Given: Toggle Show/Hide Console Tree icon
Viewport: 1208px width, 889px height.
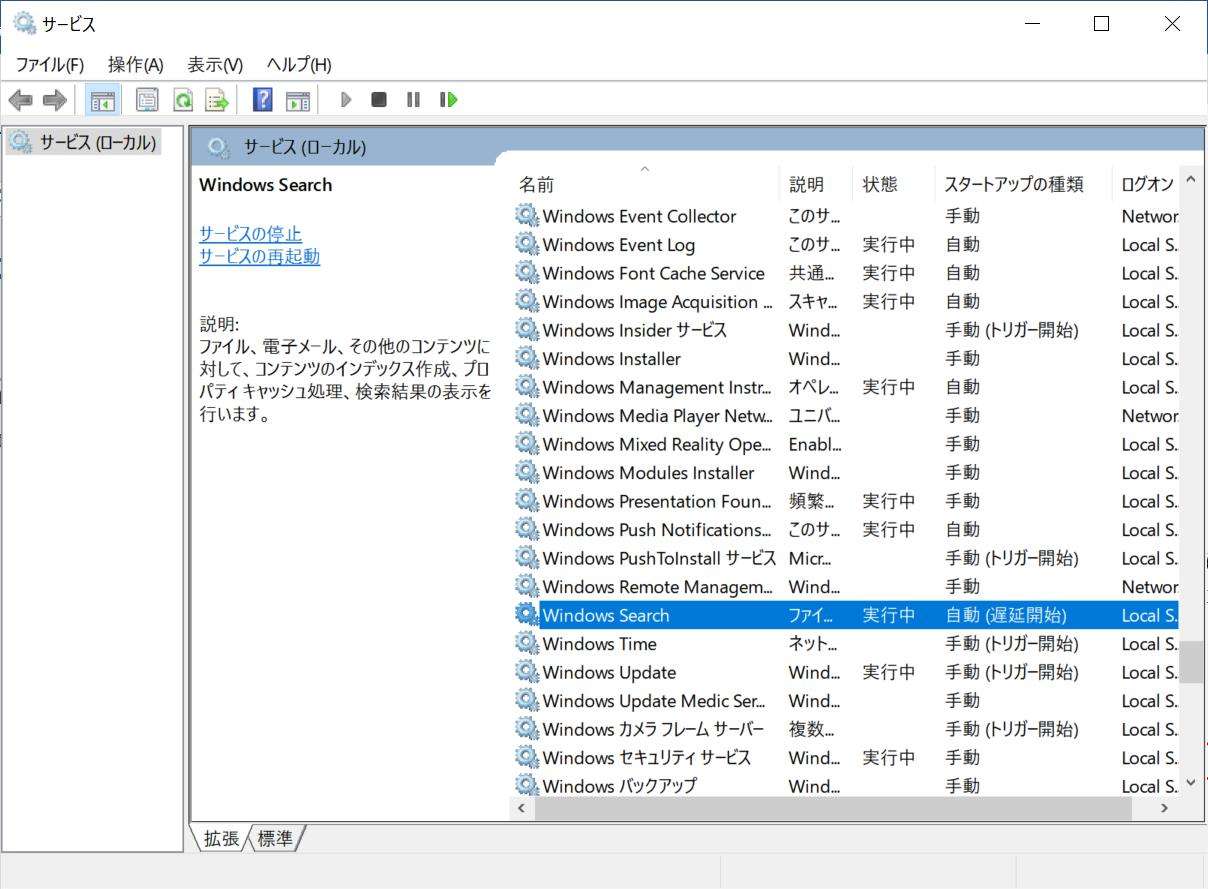Looking at the screenshot, I should 102,100.
